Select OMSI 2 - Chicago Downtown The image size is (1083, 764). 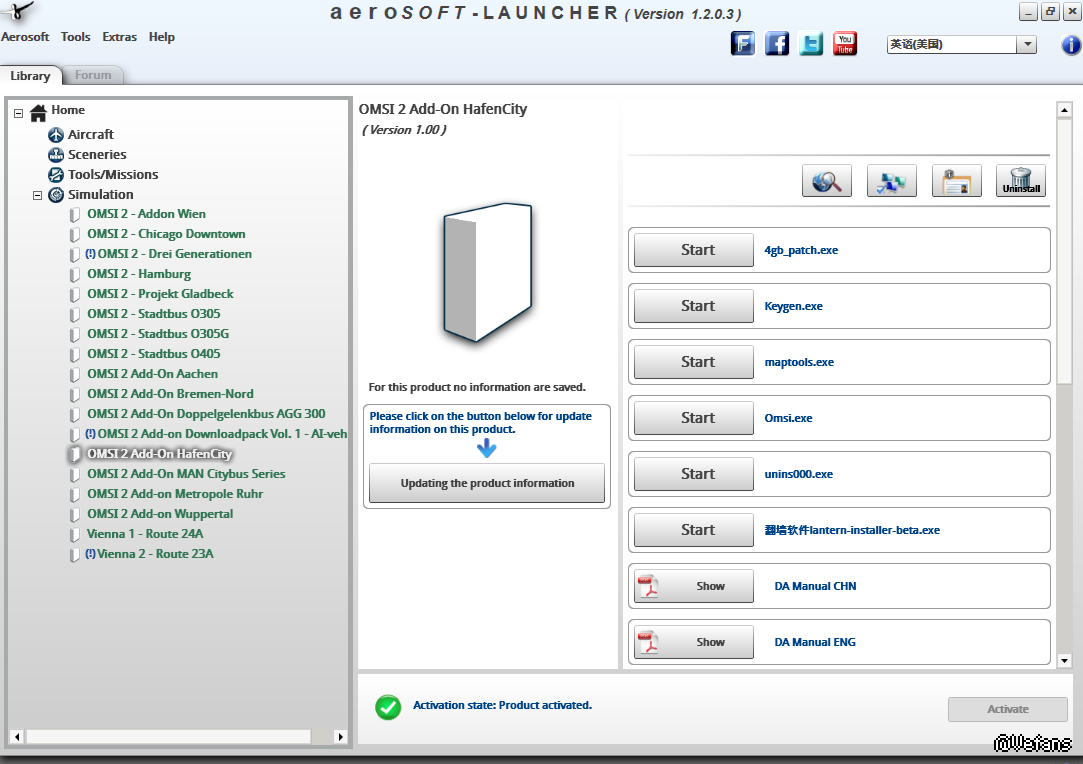(x=166, y=234)
